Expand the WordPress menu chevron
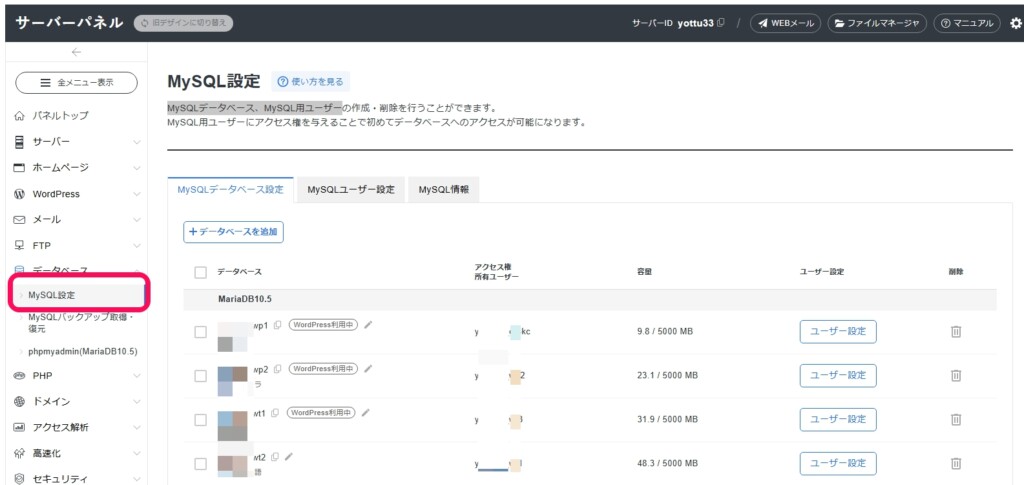Viewport: 1024px width, 485px height. point(136,194)
